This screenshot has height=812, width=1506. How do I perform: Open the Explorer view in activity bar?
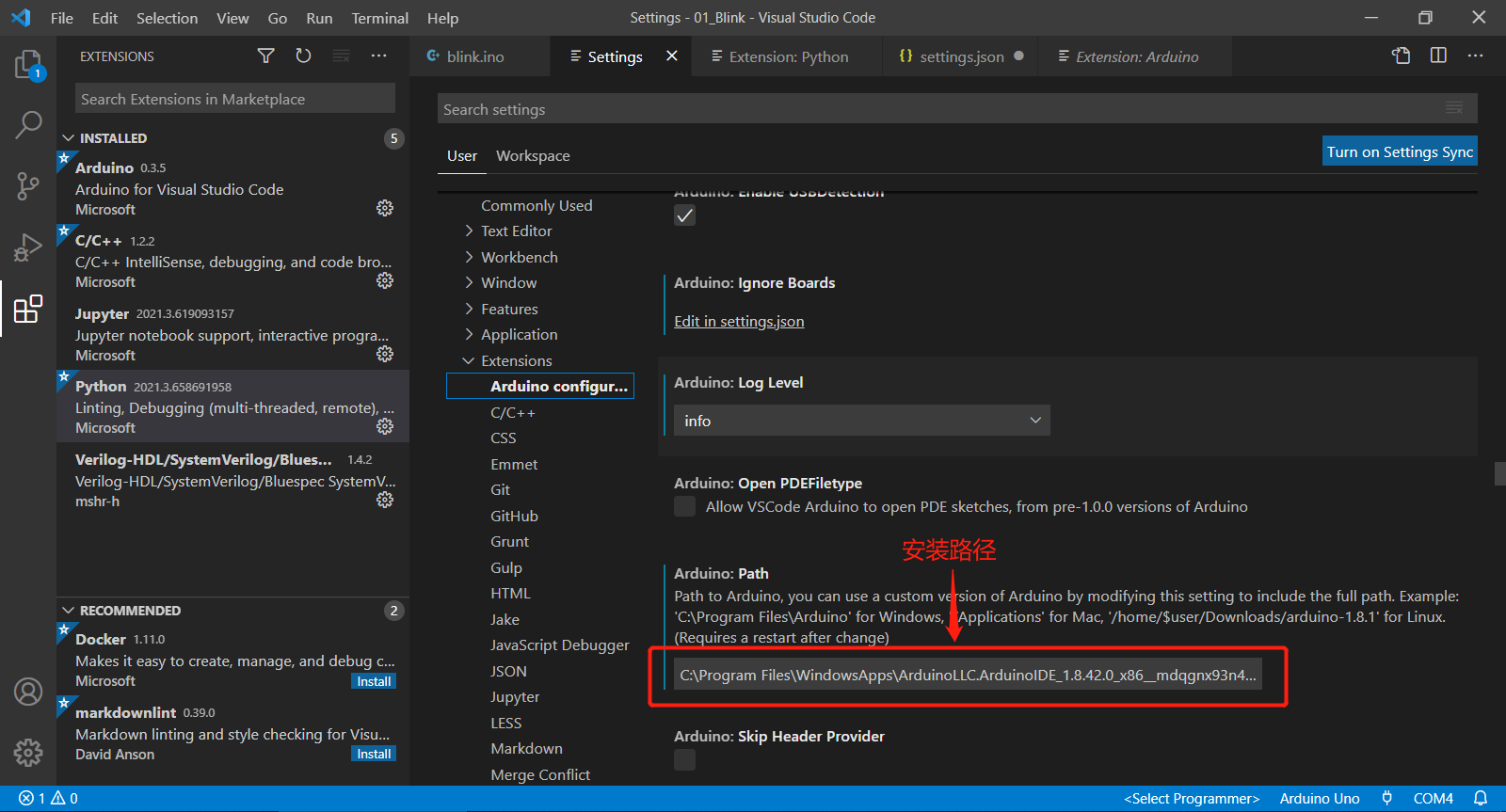28,65
